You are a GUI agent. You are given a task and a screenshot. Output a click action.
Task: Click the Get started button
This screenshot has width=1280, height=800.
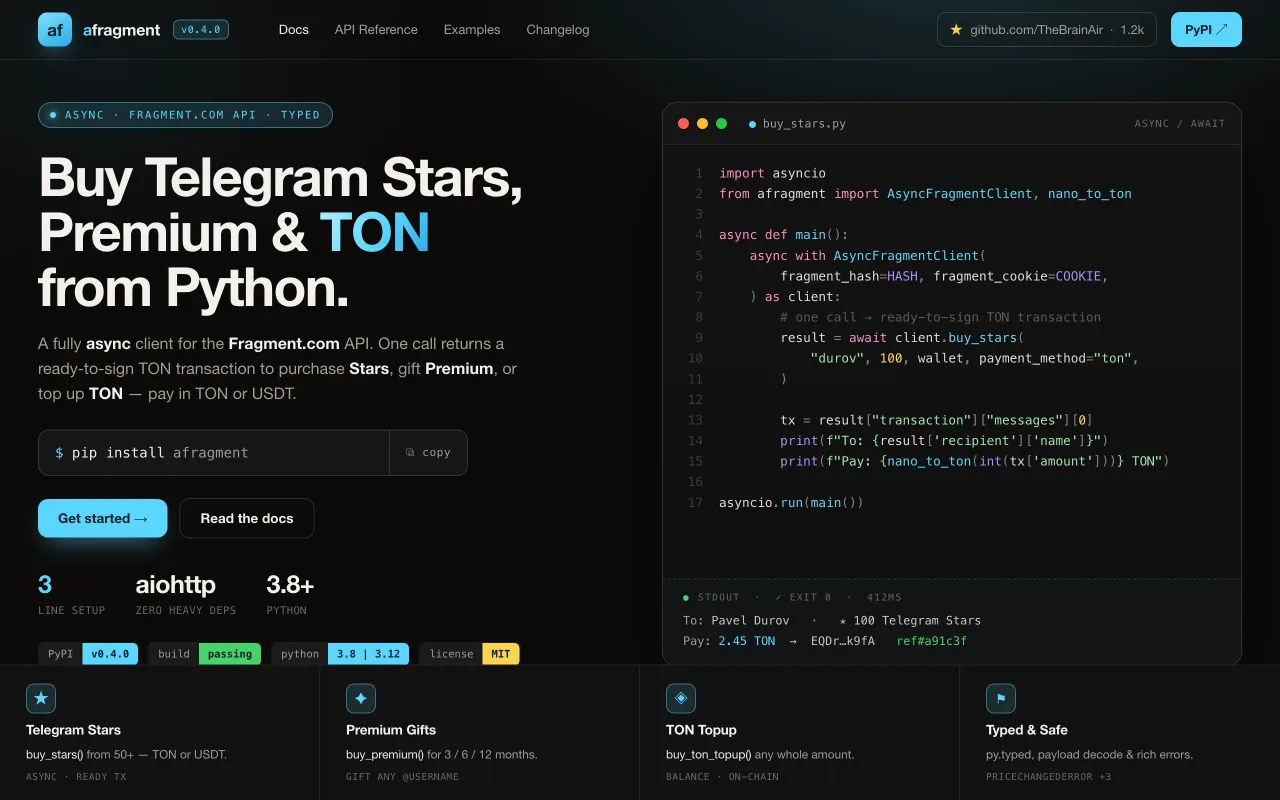103,518
